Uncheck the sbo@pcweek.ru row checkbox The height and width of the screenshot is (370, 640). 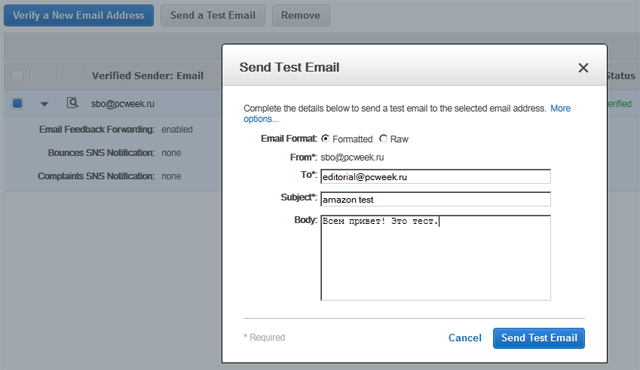(x=17, y=104)
